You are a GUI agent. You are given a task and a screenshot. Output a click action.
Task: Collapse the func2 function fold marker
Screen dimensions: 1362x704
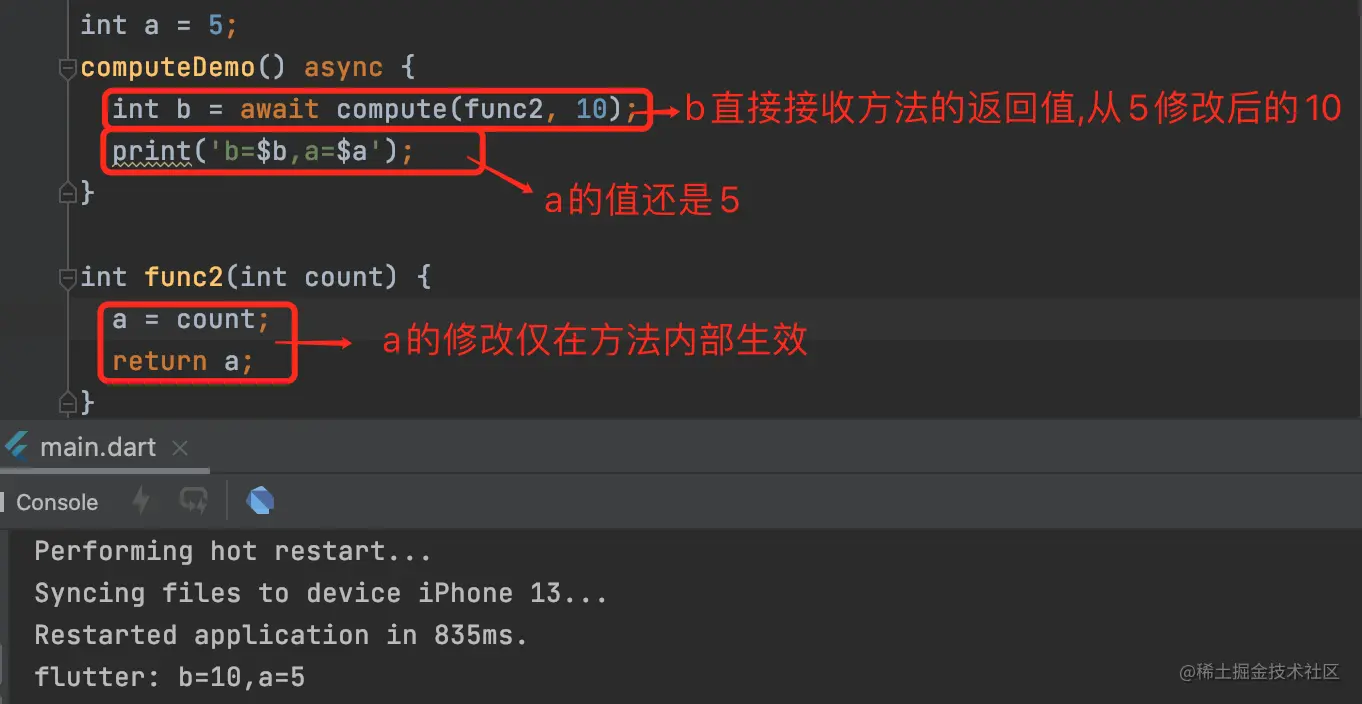(67, 277)
